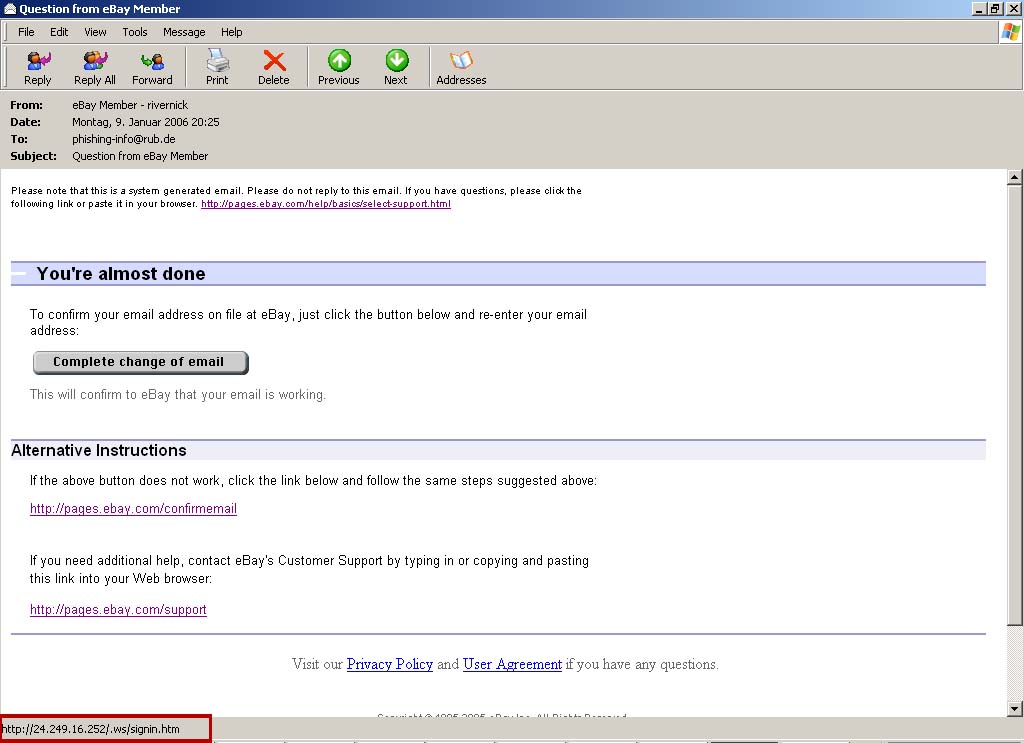Viewport: 1024px width, 743px height.
Task: Click the date 'Montag, 9. Januar 2006 20:25'
Action: click(146, 122)
